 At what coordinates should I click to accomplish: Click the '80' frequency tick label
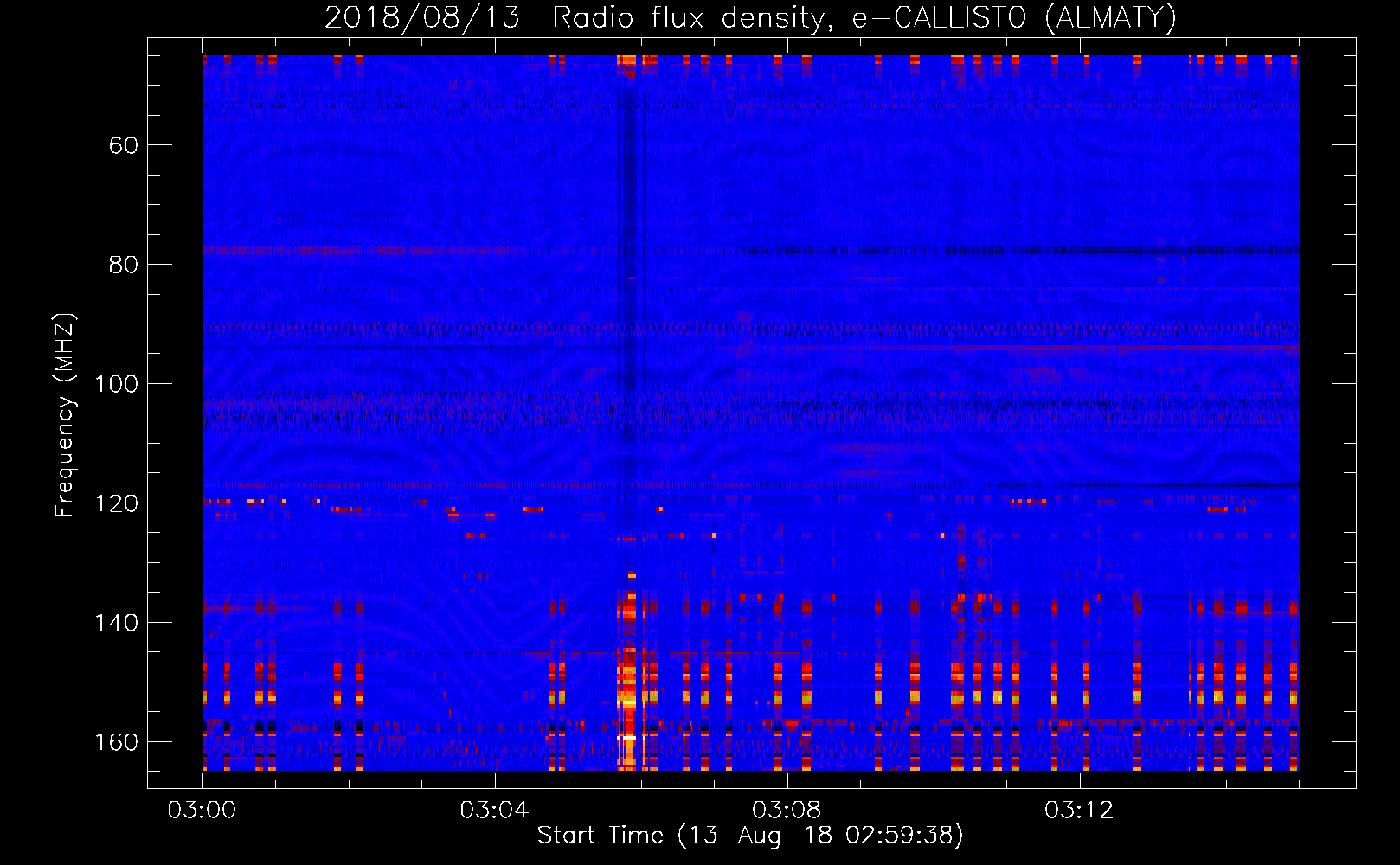pyautogui.click(x=124, y=265)
